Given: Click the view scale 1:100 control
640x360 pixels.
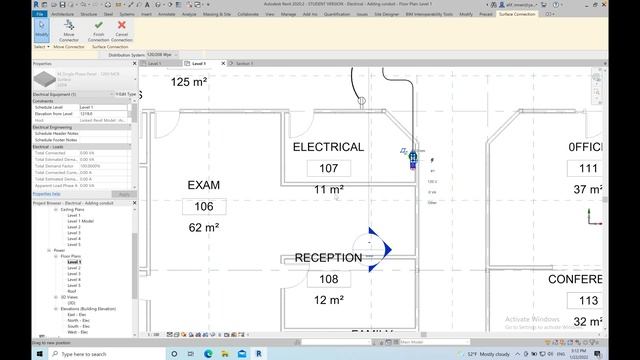Looking at the screenshot, I should 152,335.
